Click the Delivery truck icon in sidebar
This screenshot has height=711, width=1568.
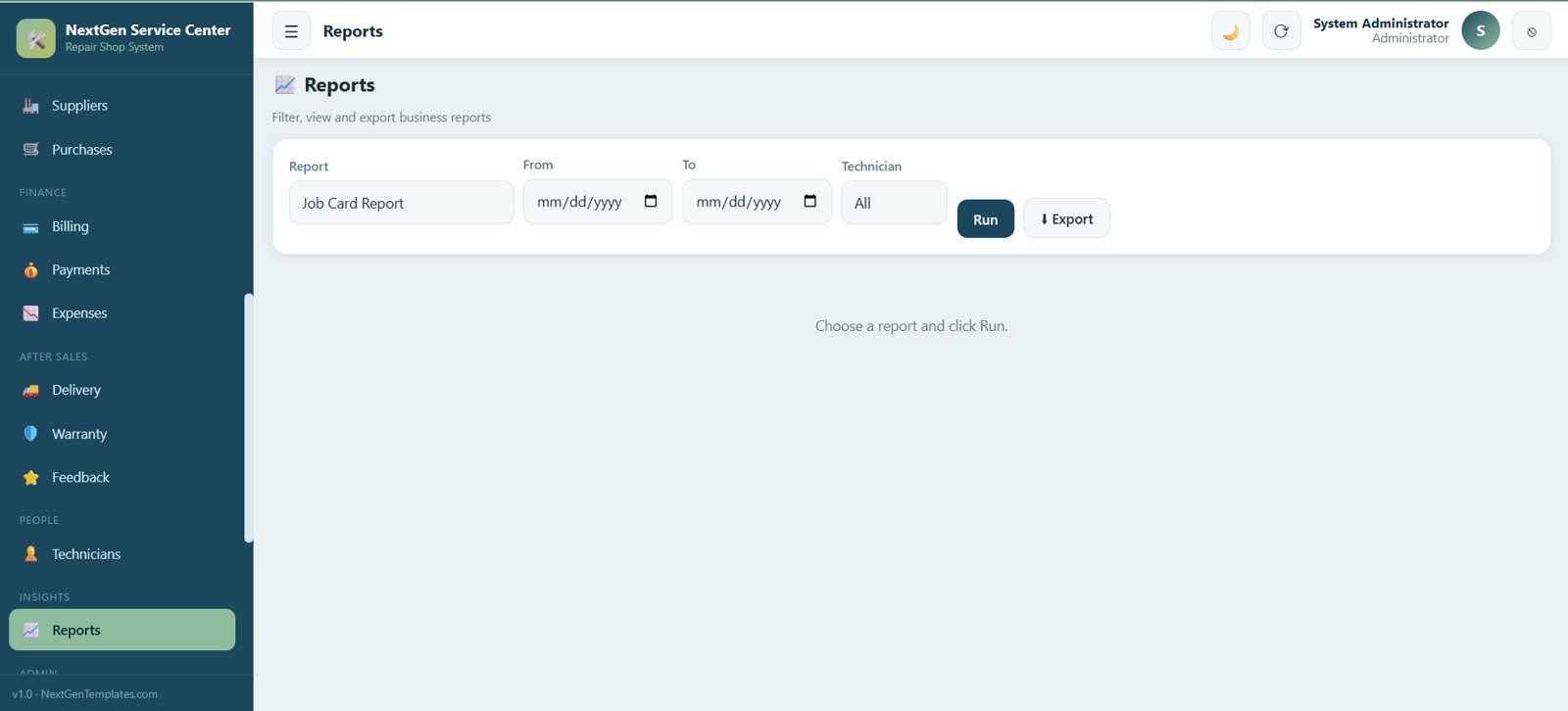pyautogui.click(x=31, y=391)
